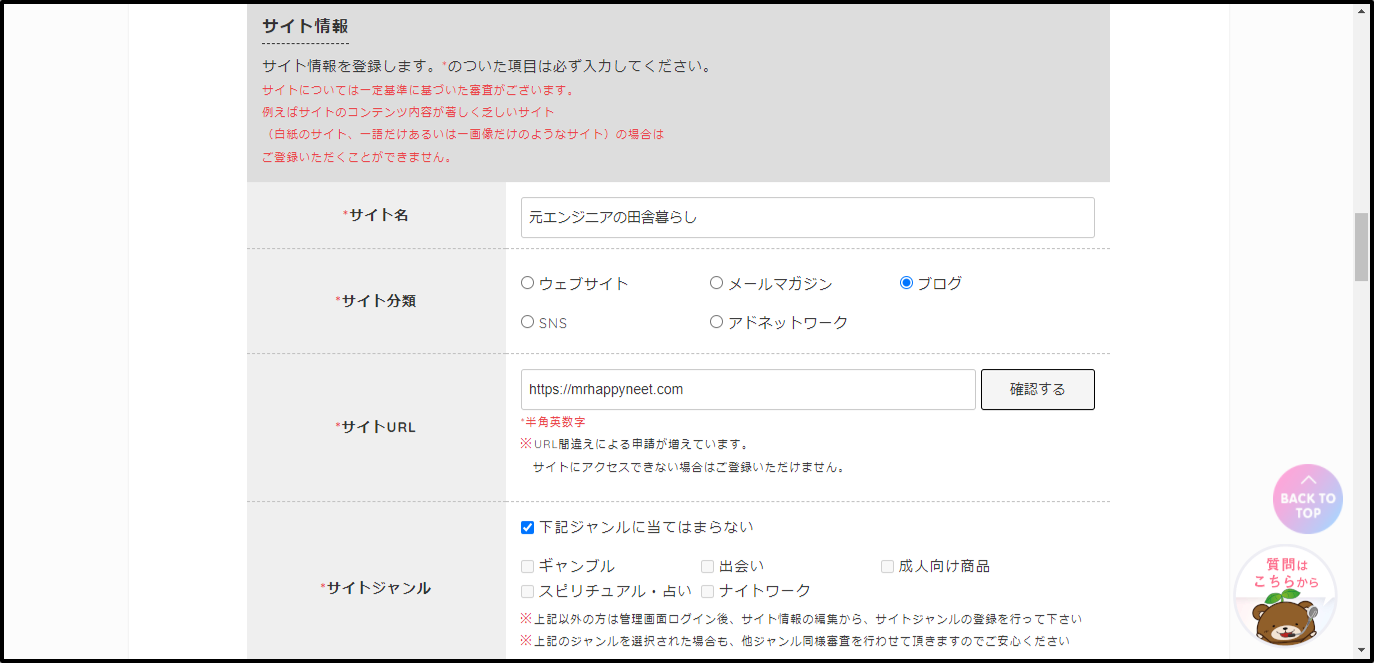This screenshot has width=1374, height=663.
Task: Select the ウェブサイト radio button
Action: point(528,283)
